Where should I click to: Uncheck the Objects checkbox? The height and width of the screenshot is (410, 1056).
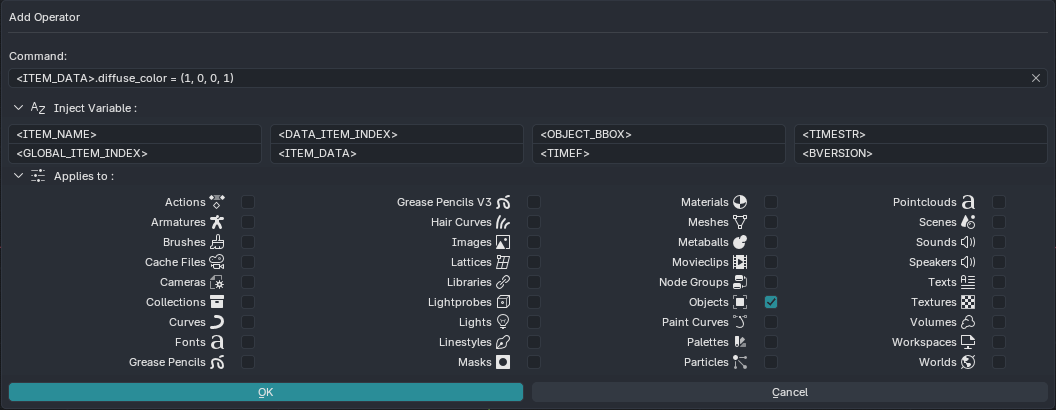click(x=771, y=302)
